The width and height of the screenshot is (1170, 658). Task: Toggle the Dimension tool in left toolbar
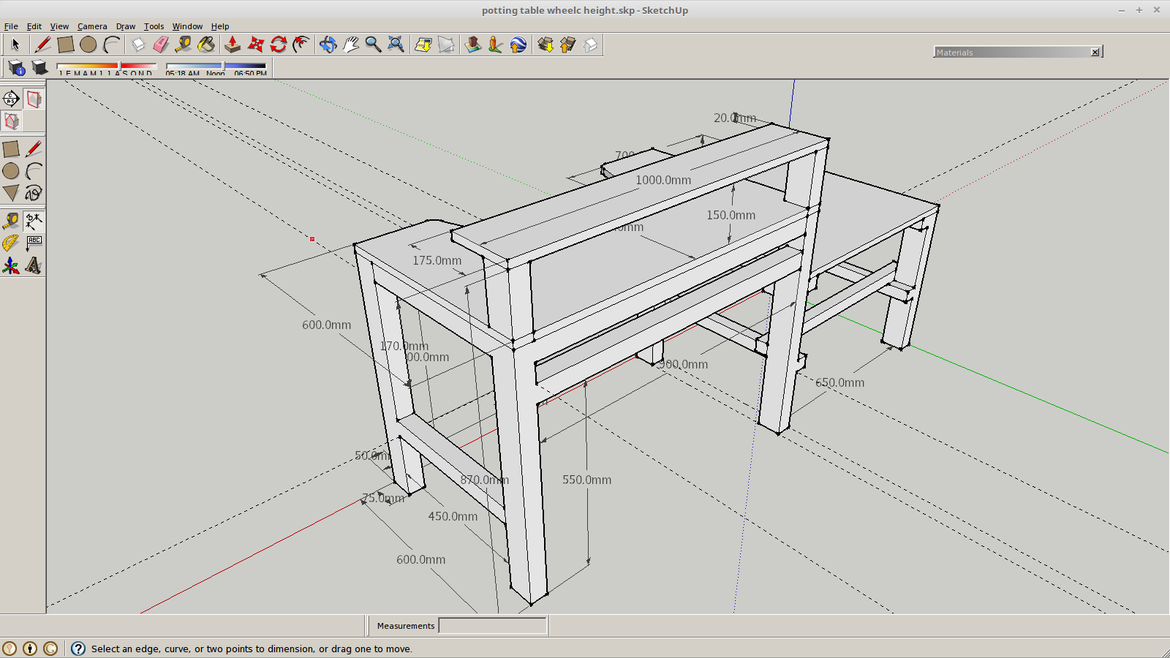tap(34, 221)
